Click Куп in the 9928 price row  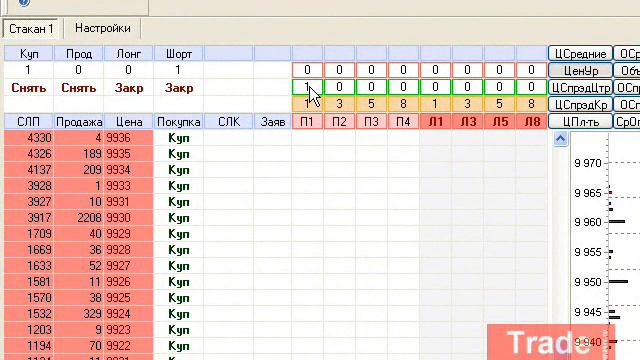pos(179,250)
